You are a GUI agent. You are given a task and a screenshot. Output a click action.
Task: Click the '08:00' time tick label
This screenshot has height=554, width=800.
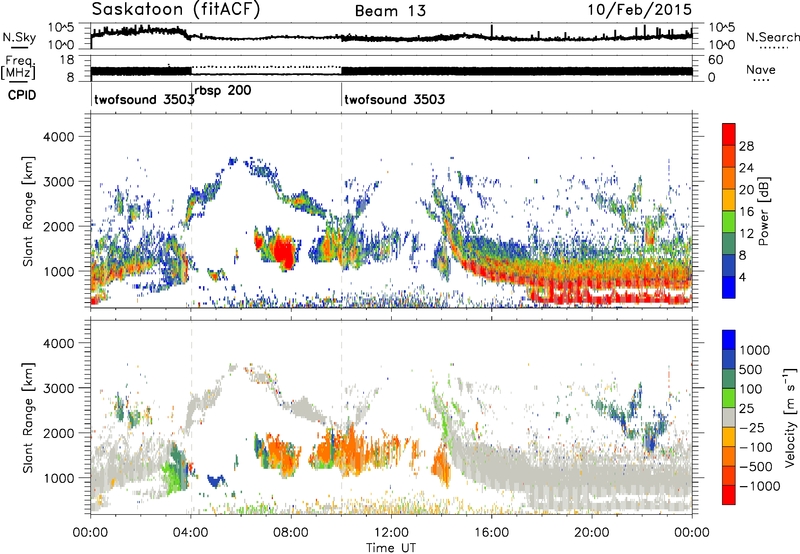pyautogui.click(x=291, y=533)
